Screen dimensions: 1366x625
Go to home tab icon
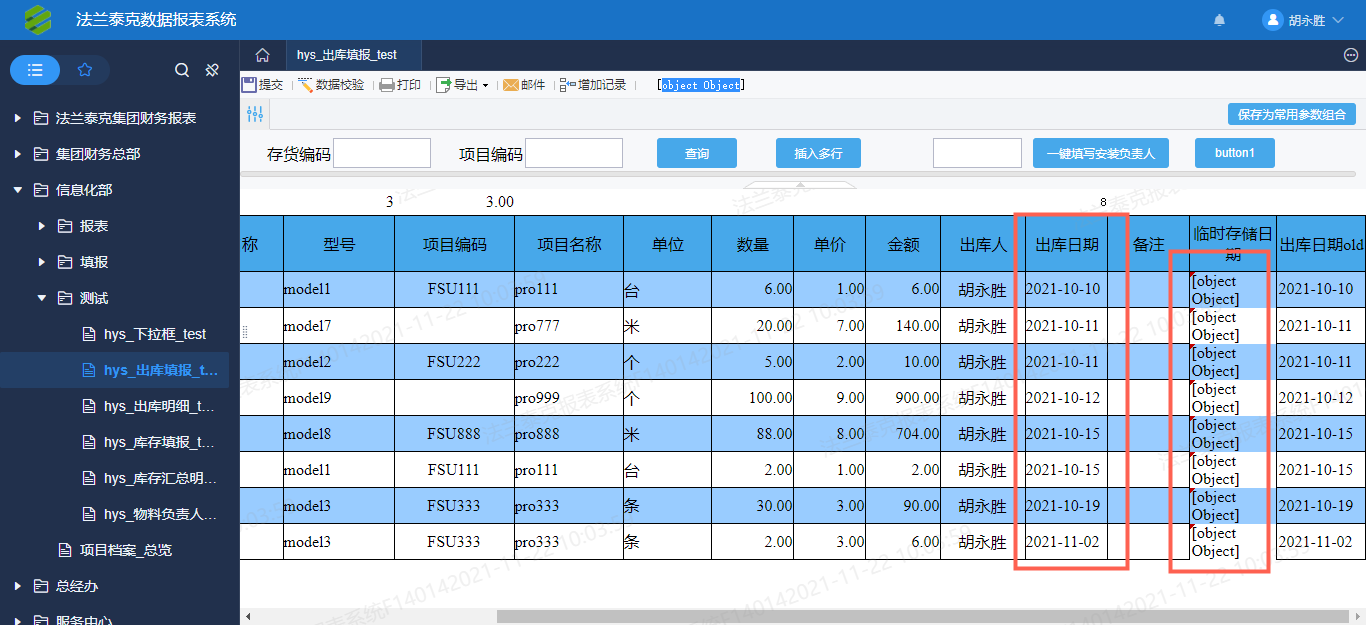262,55
